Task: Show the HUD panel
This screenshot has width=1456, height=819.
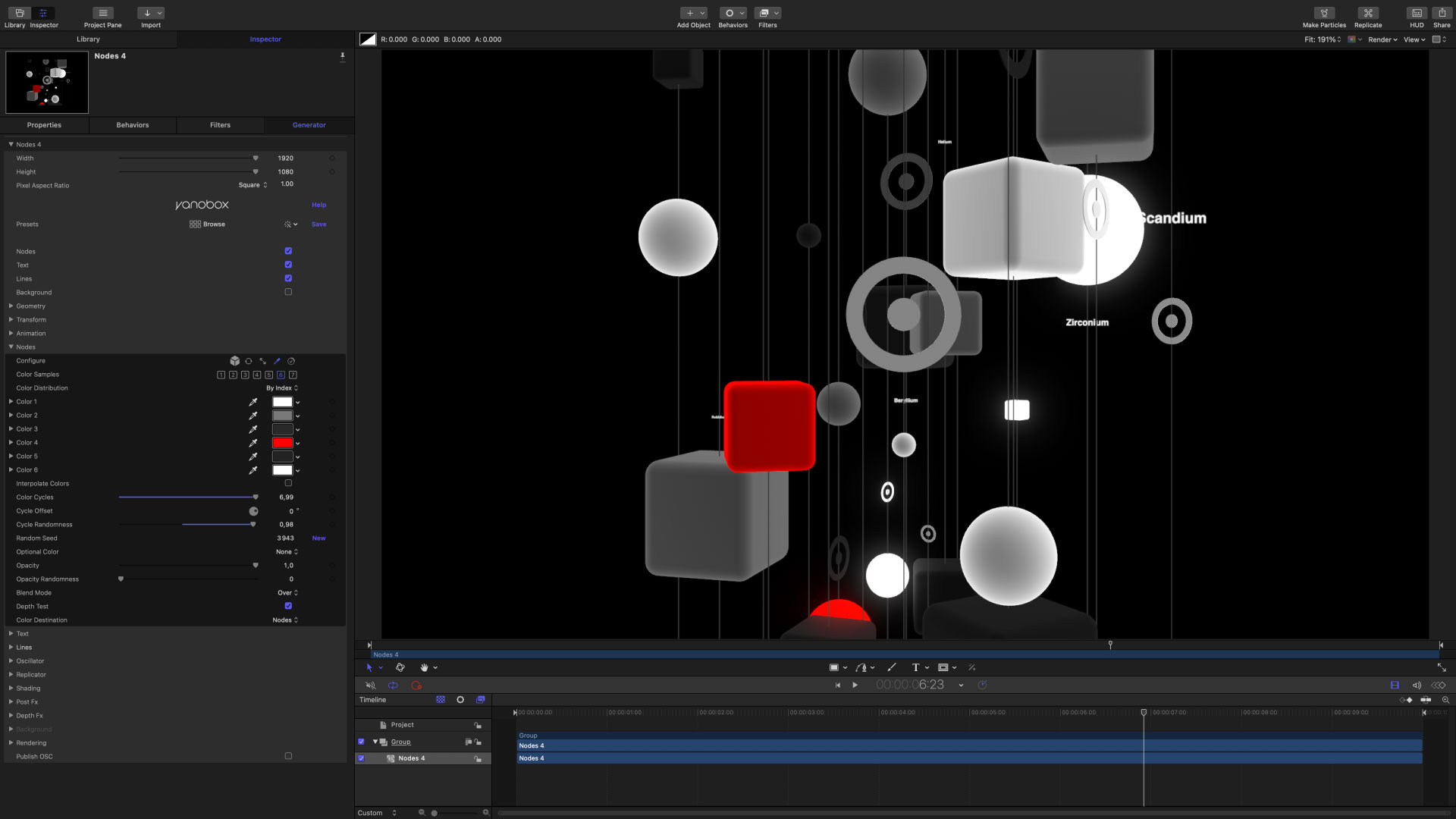Action: 1417,13
